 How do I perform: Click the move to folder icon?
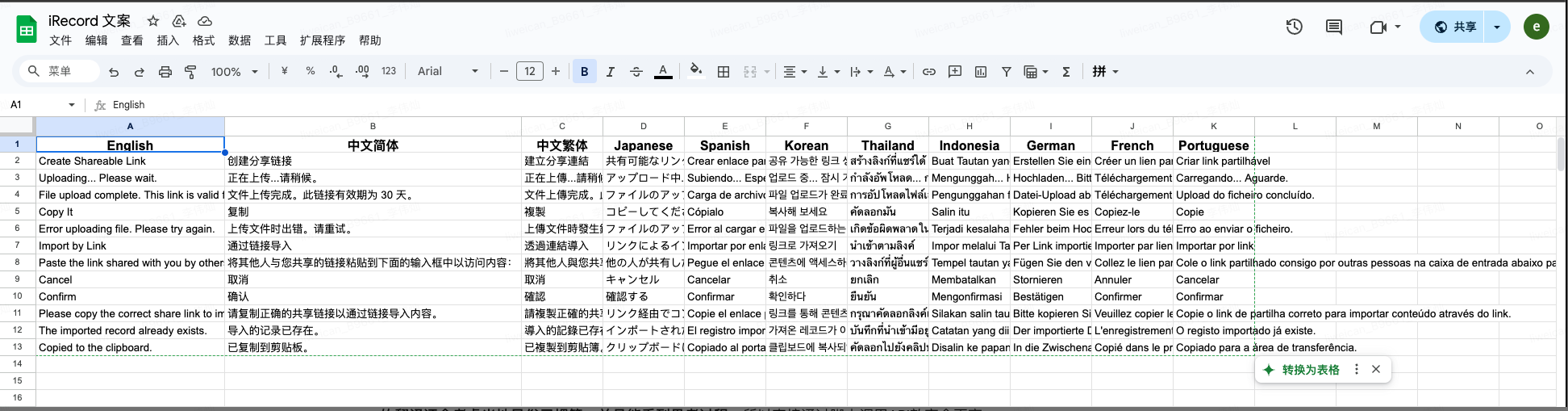point(179,21)
